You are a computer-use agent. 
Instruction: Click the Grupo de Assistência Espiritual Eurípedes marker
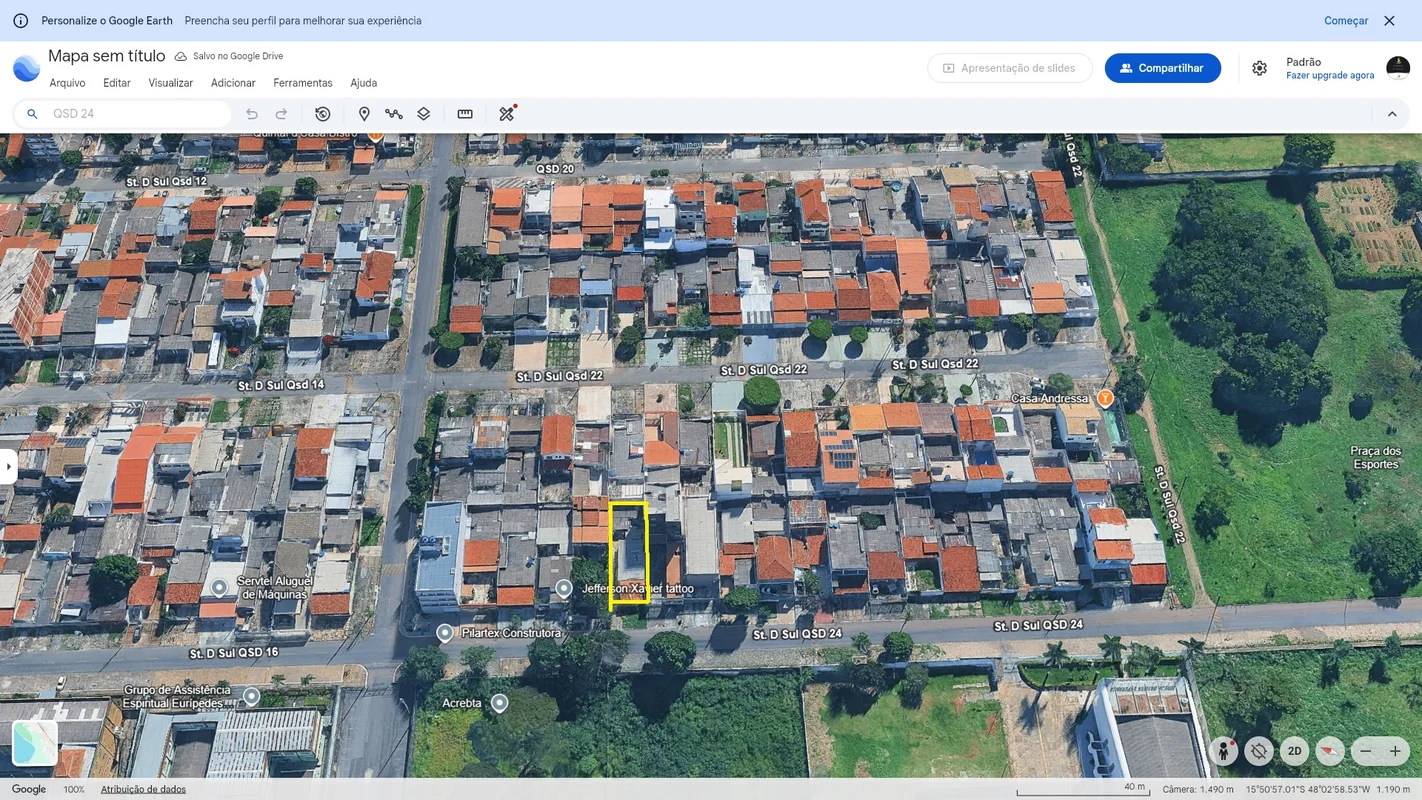pyautogui.click(x=252, y=696)
